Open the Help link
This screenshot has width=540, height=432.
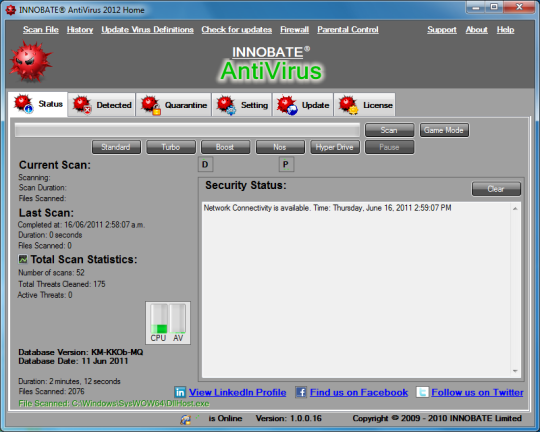click(505, 30)
